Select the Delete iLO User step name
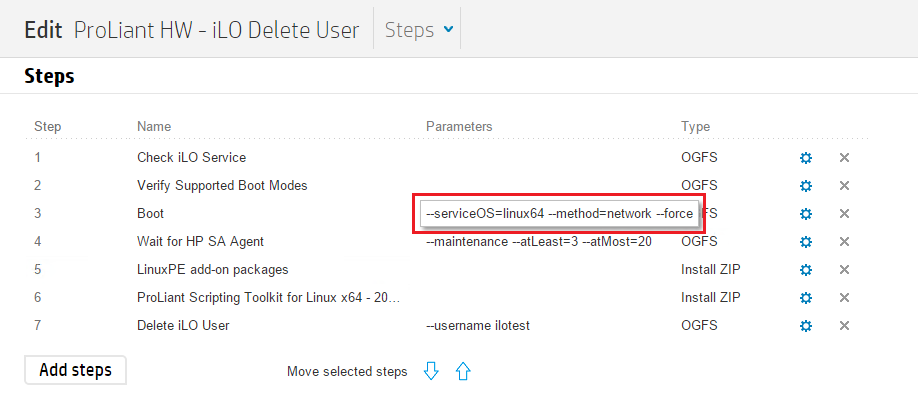Image resolution: width=918 pixels, height=401 pixels. (x=183, y=326)
